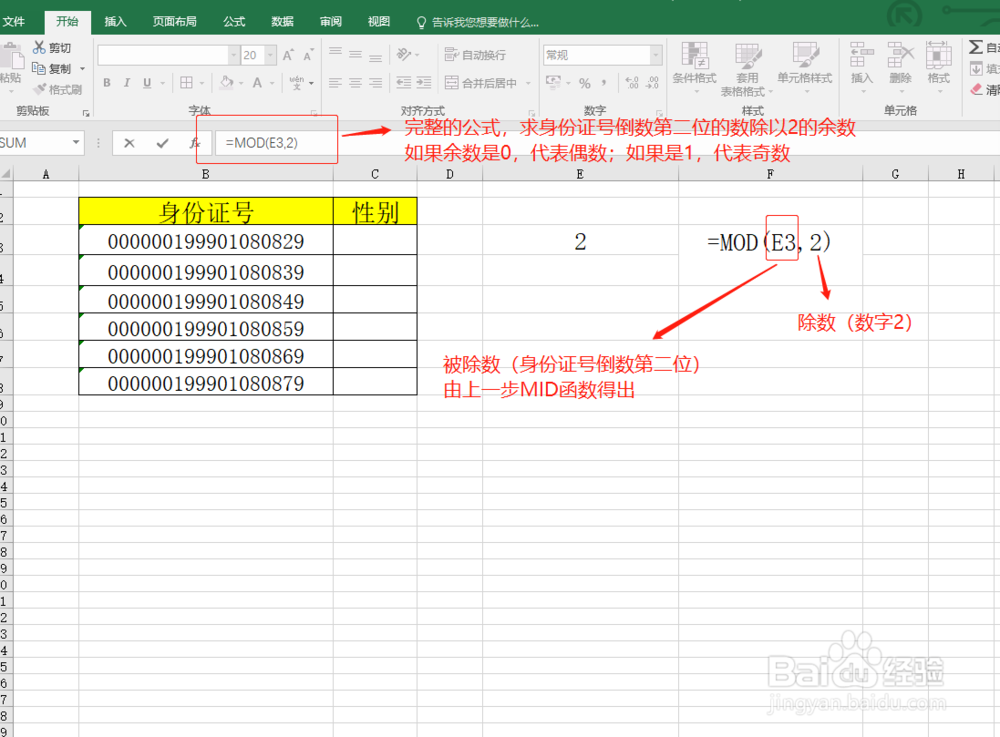
Task: Select the 性别 header cell
Action: tap(375, 212)
